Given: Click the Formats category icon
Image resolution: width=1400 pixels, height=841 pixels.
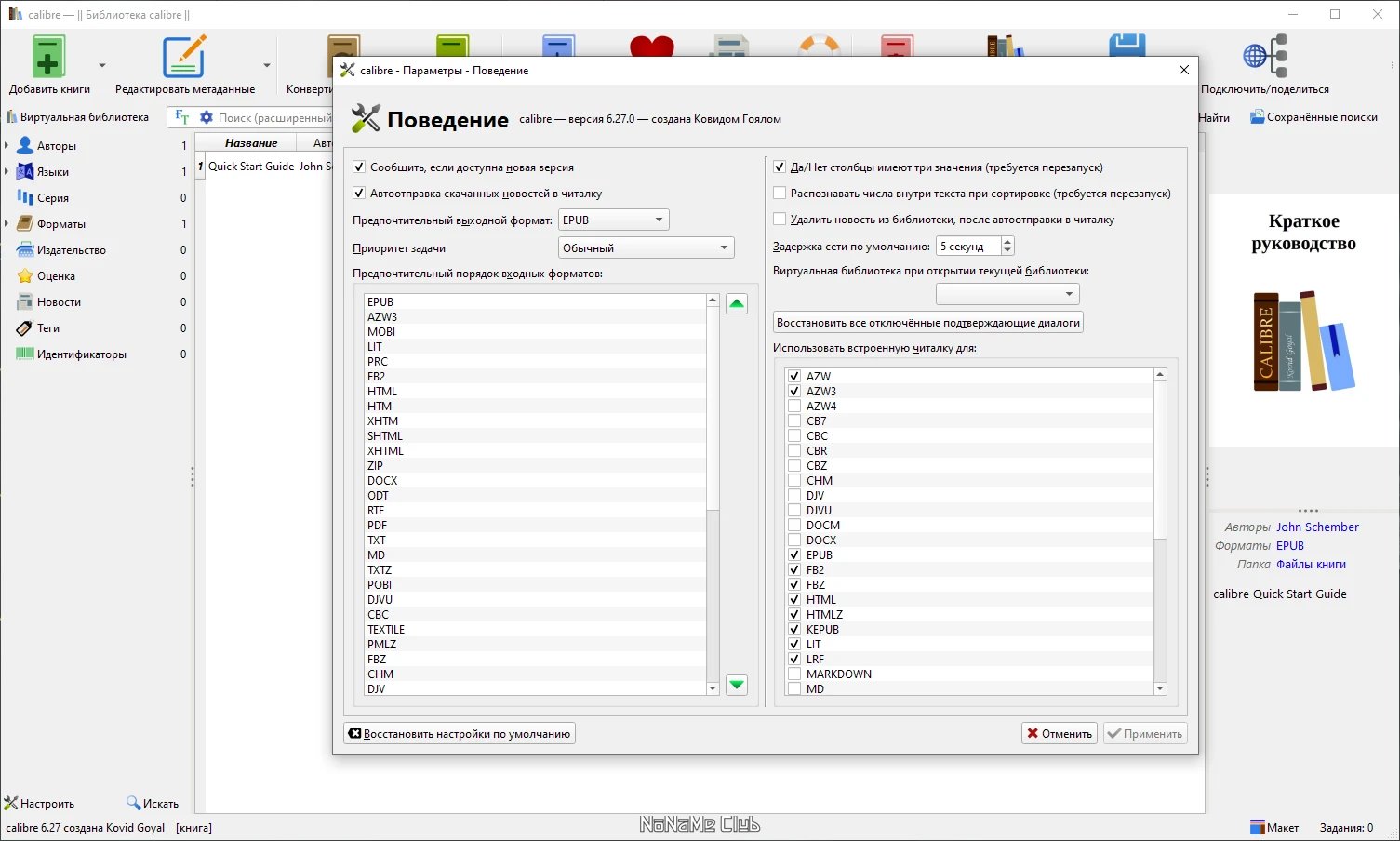Looking at the screenshot, I should (x=25, y=224).
